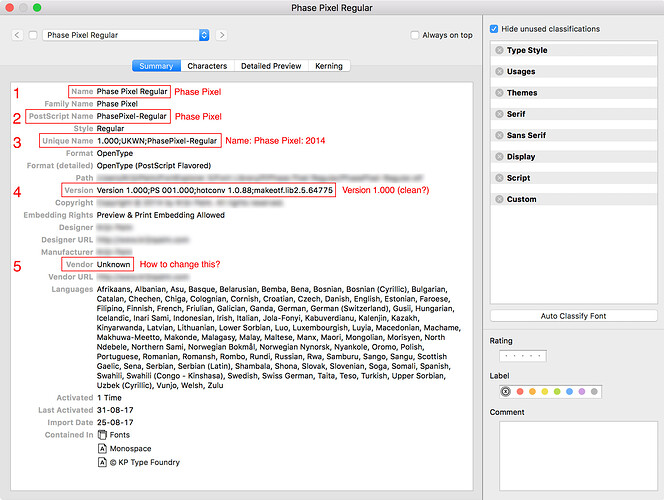
Task: Select the Activated value 1 Time
Action: coord(109,398)
